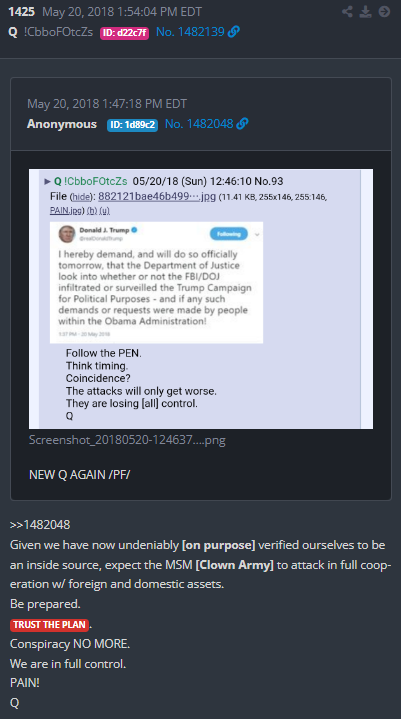Click the Q !CbboFOtcZs tripcode name
401x719 pixels.
[51, 32]
